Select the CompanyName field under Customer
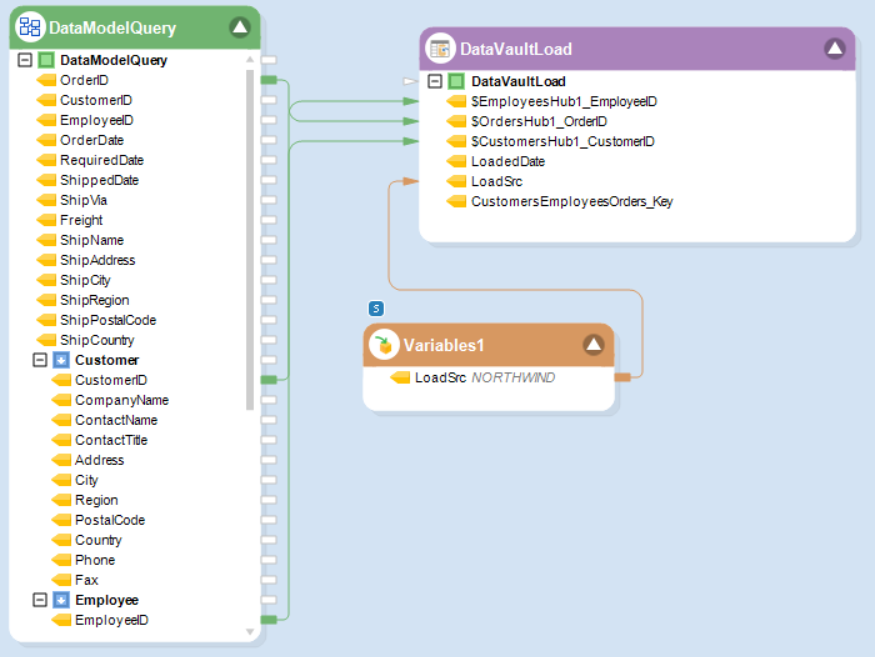 pyautogui.click(x=121, y=400)
